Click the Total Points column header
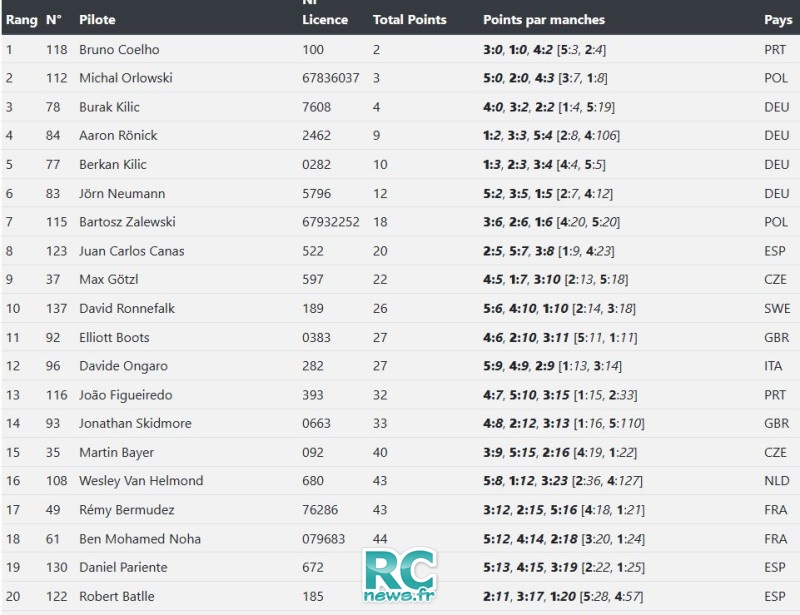The width and height of the screenshot is (800, 615). [409, 20]
